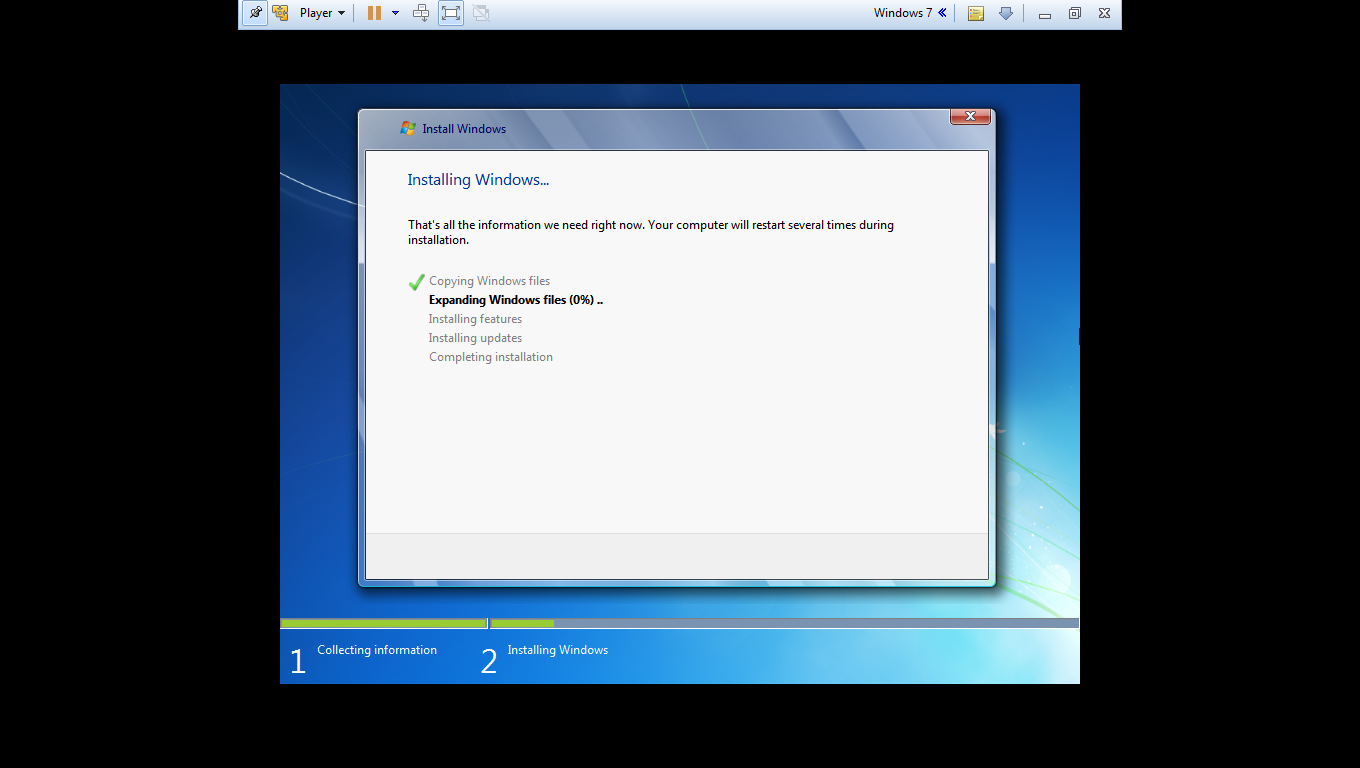Pause the virtual machine

(374, 13)
